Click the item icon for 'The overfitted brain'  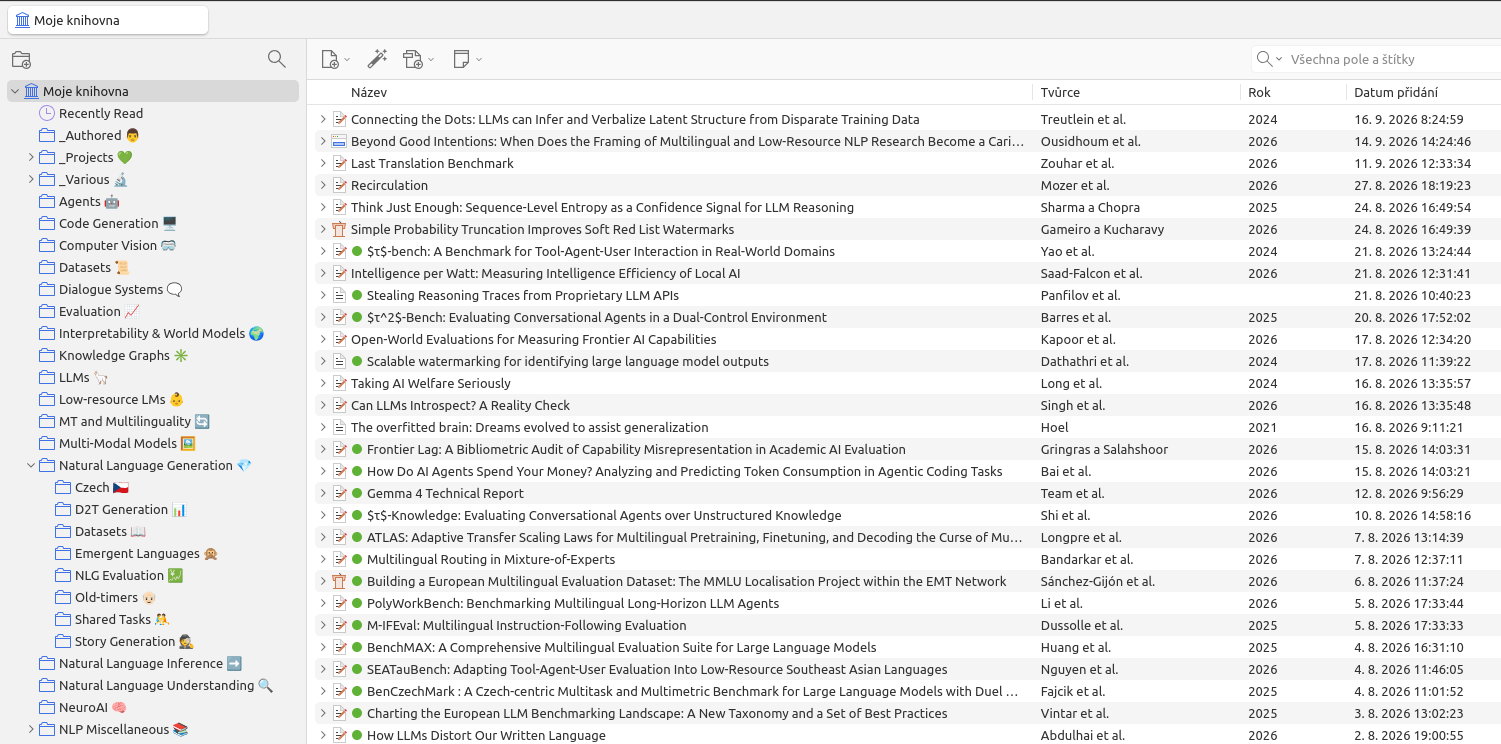[339, 427]
